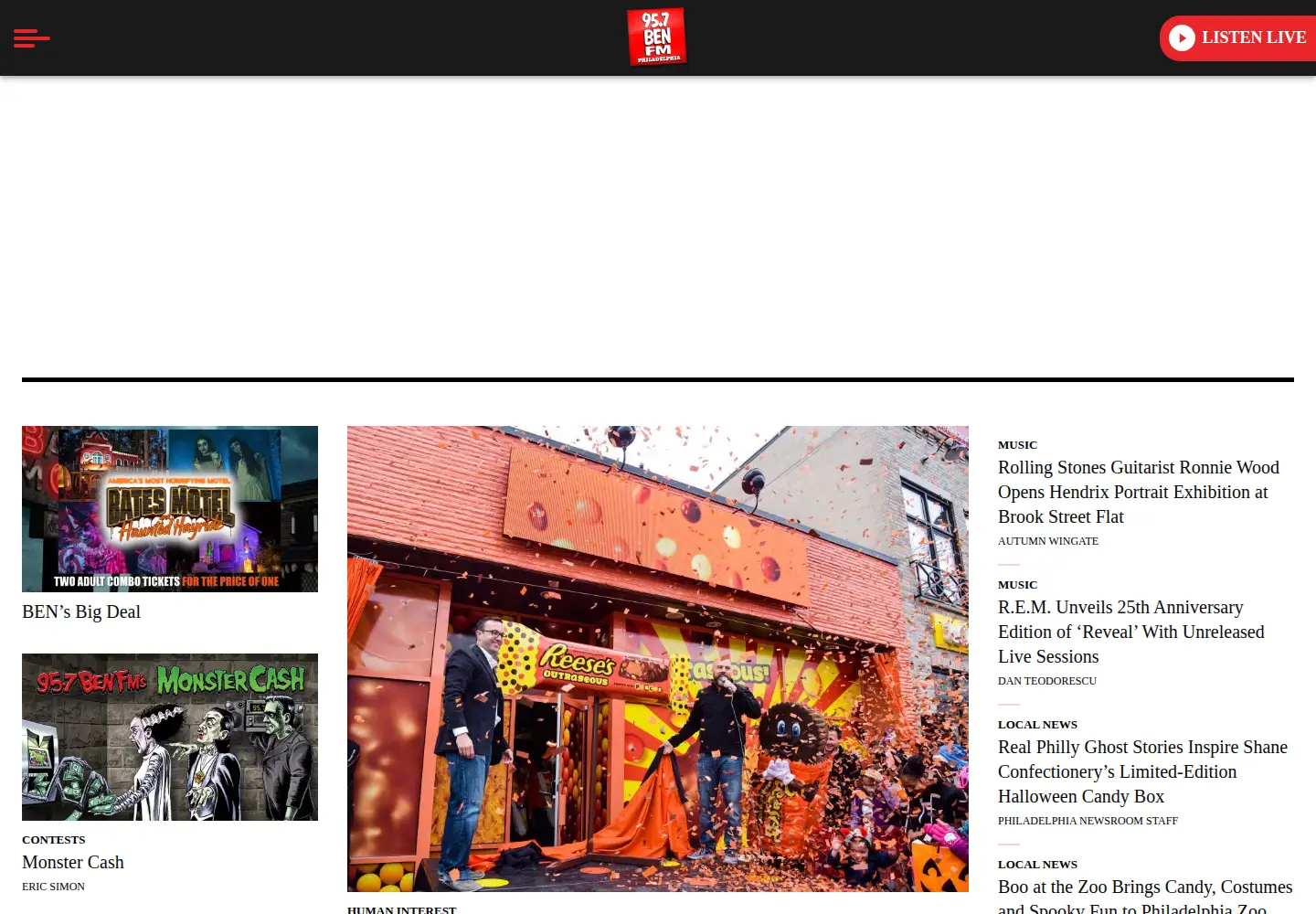Click the Music label above Rolling Stones story
The image size is (1316, 914).
(1017, 445)
